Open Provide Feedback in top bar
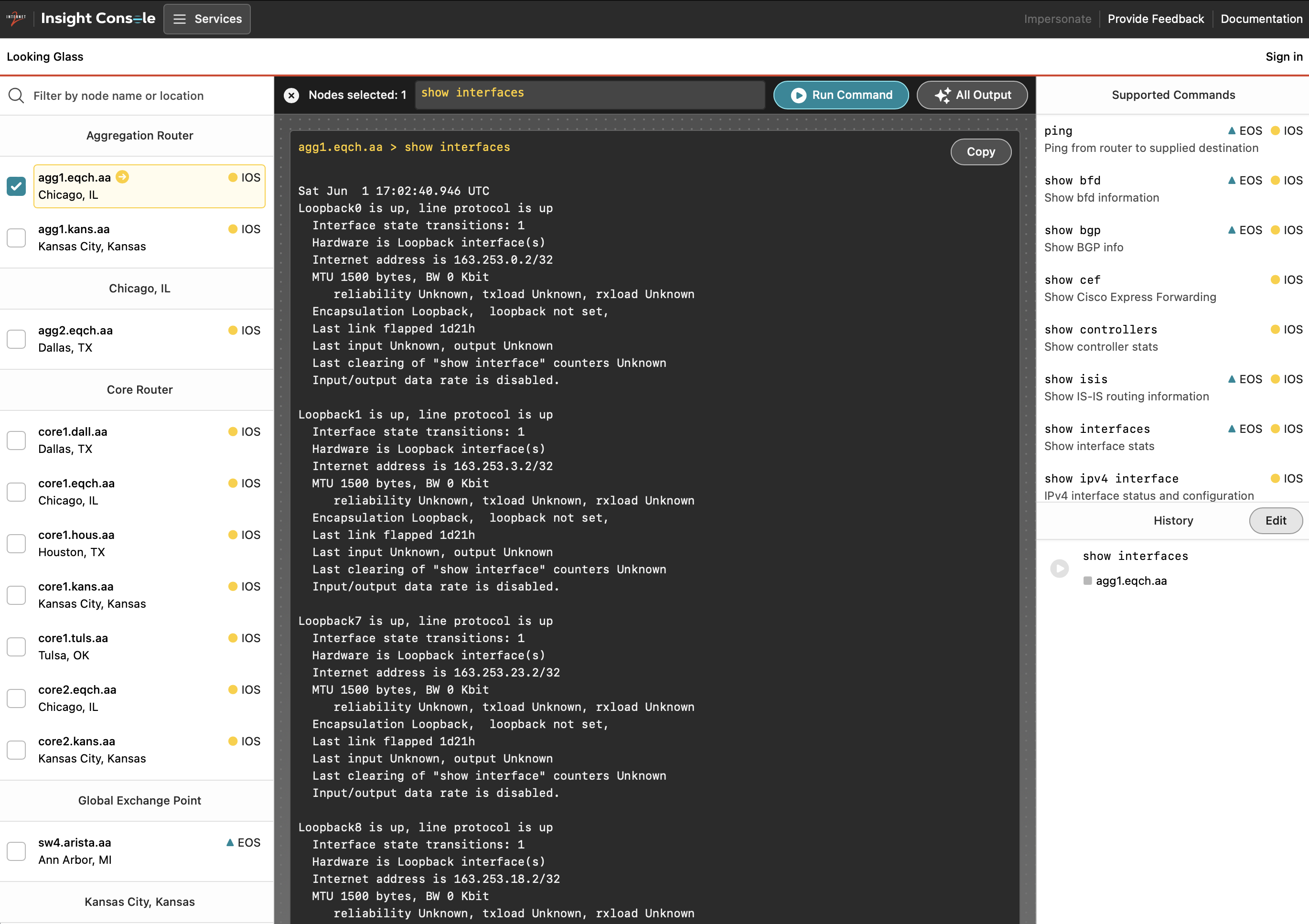The image size is (1309, 924). click(1155, 19)
